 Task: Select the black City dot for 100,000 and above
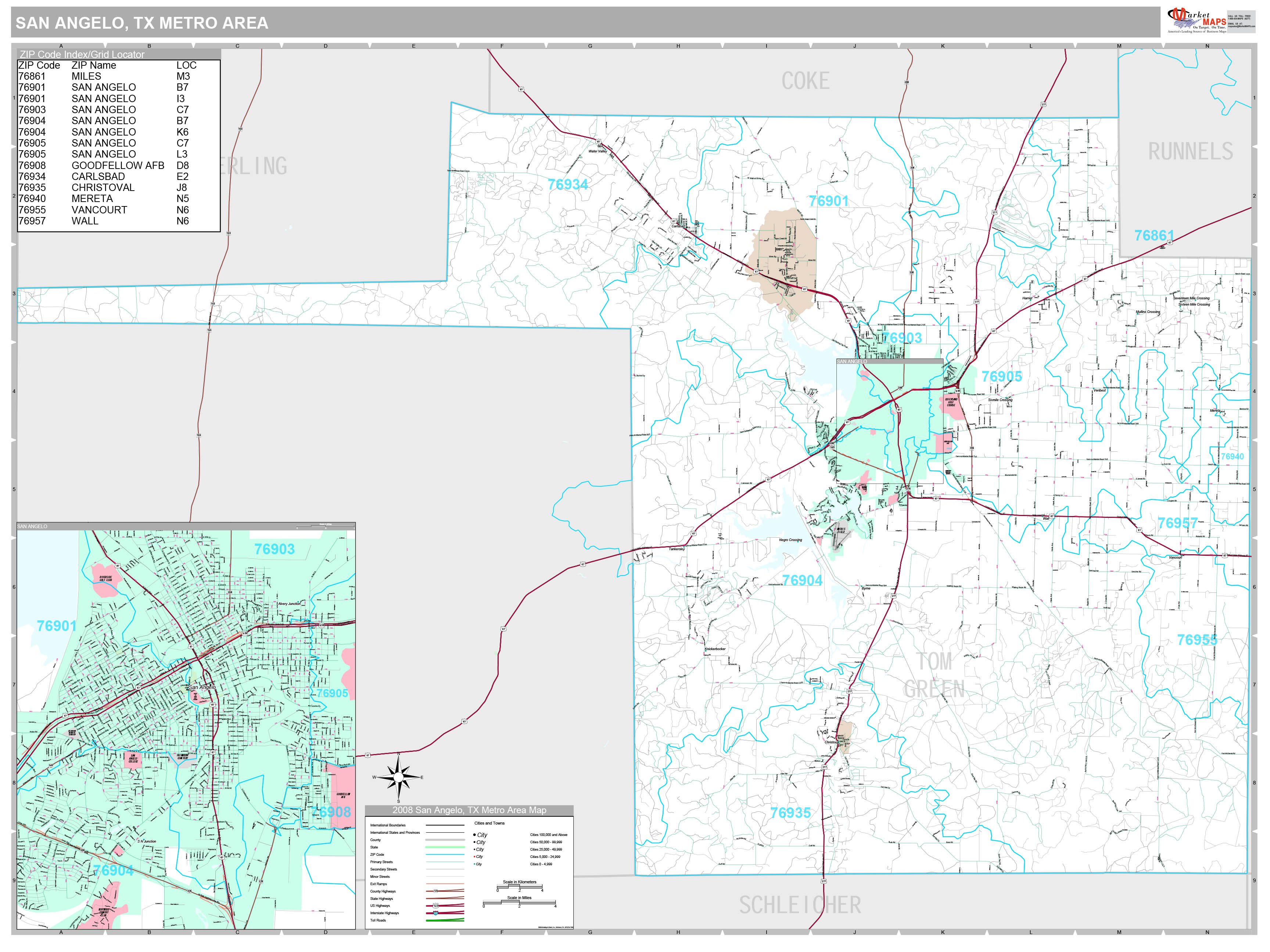tap(474, 835)
